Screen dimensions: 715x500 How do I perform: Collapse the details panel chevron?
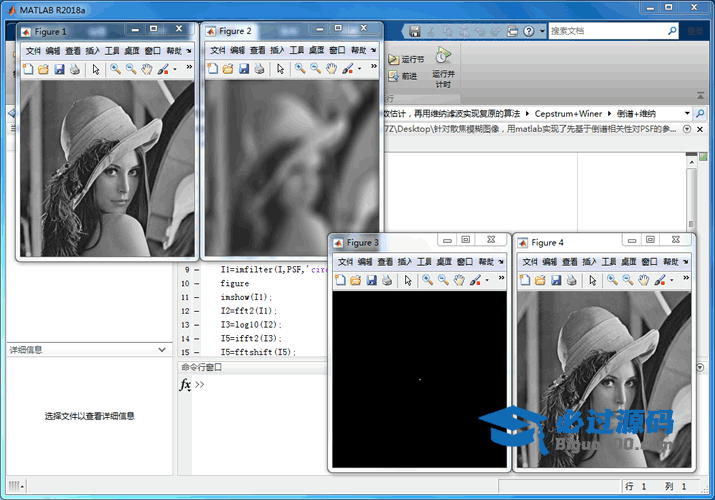pos(162,350)
